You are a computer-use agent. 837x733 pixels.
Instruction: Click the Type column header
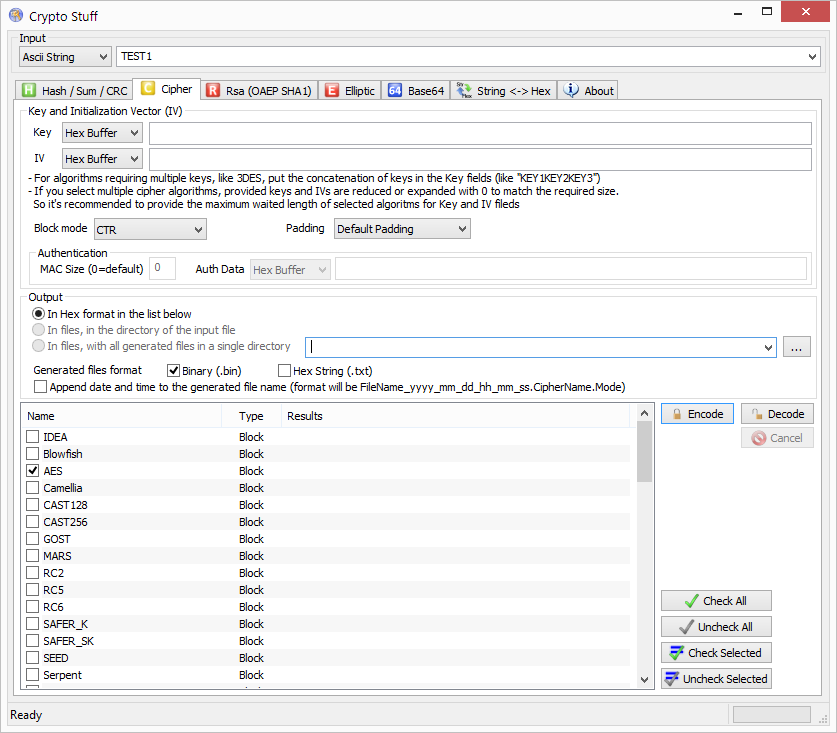[x=251, y=416]
